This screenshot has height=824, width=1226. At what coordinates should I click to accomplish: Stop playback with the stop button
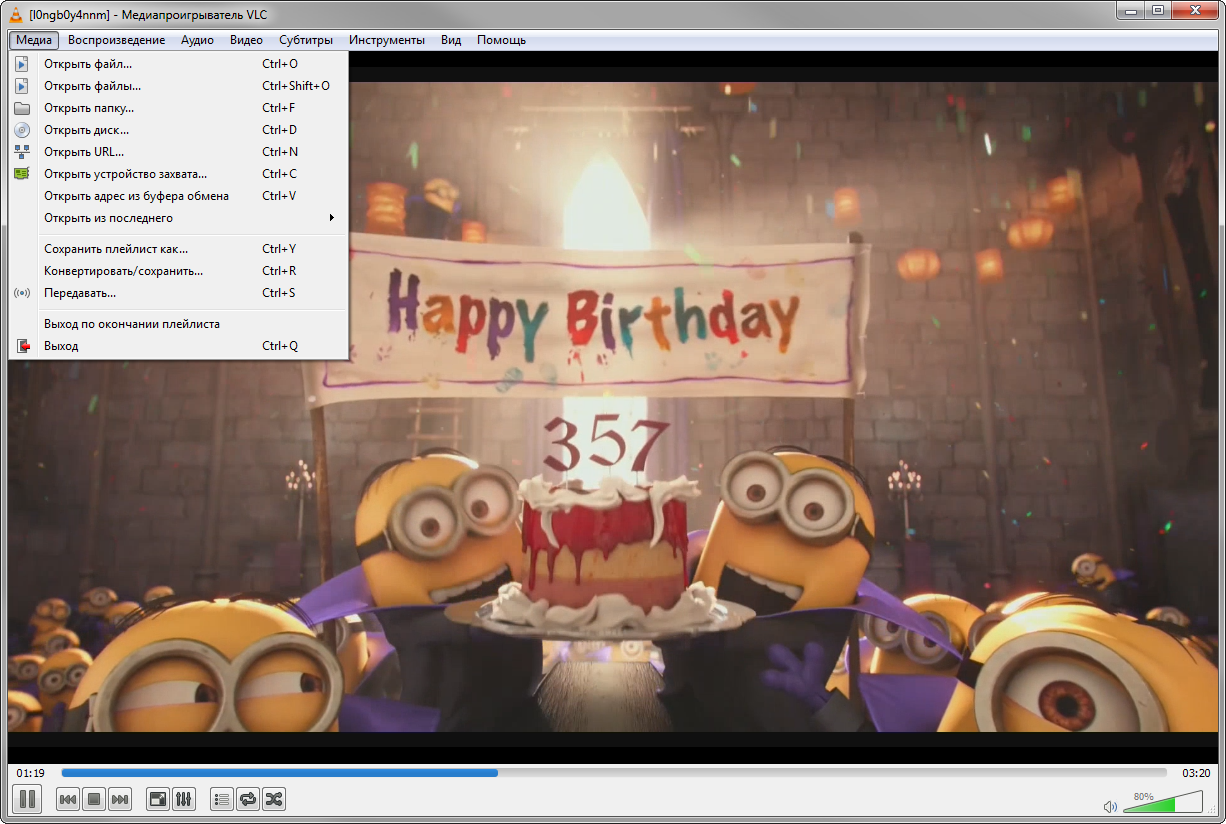[94, 799]
